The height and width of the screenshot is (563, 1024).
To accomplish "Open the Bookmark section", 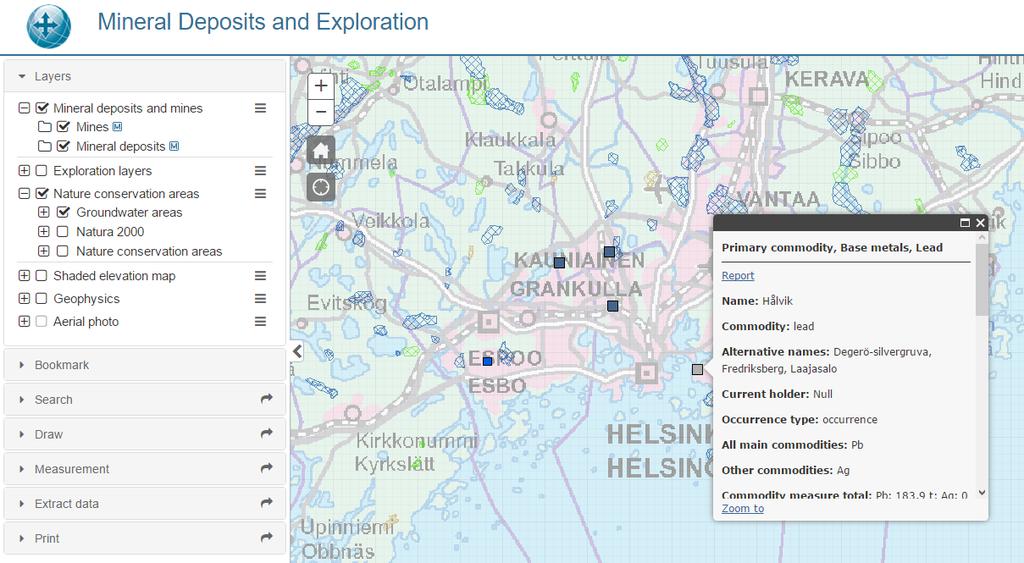I will coord(145,365).
